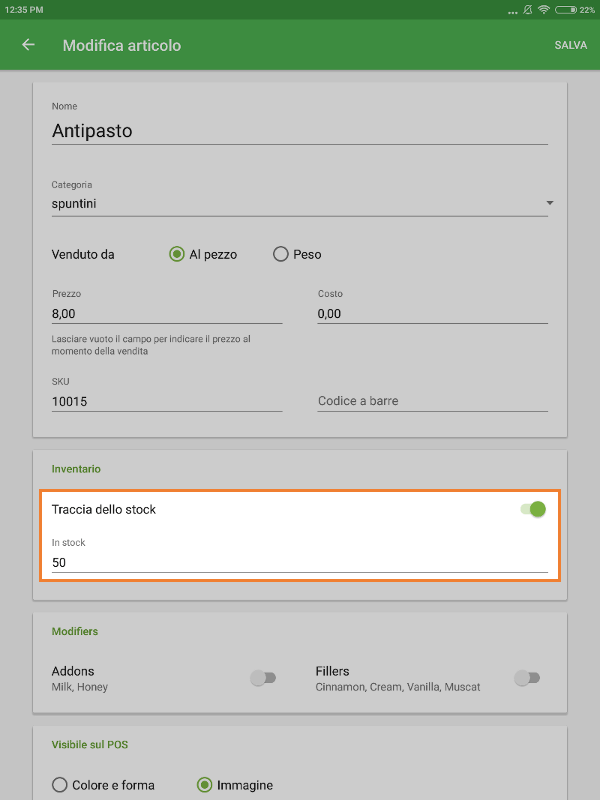This screenshot has width=600, height=800.
Task: Edit the Prezzo field showing 8,00
Action: 167,313
